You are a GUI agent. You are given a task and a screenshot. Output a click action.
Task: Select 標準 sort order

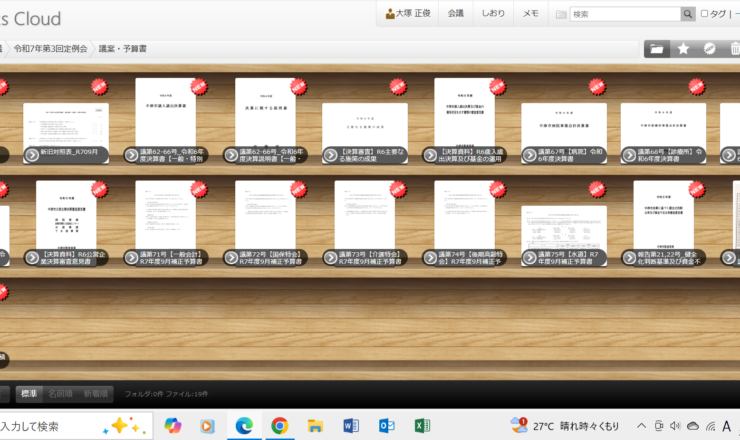coord(30,393)
